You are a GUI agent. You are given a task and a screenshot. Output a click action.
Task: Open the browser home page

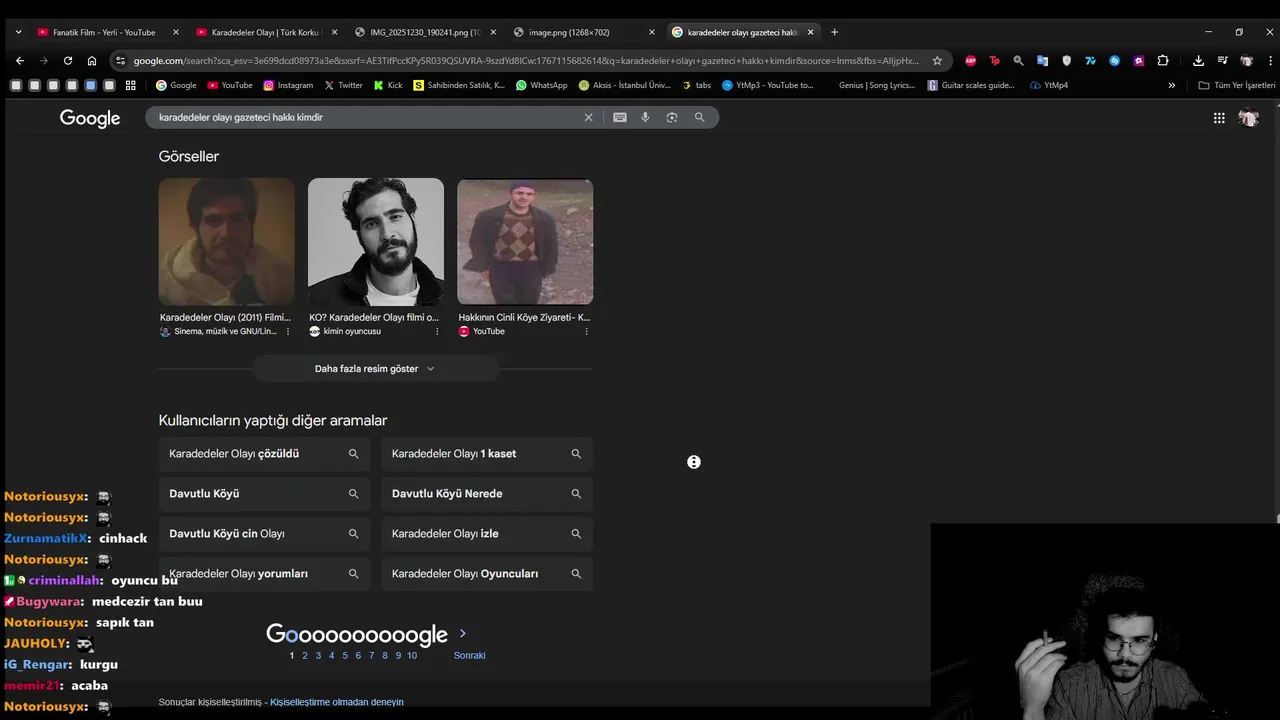(x=92, y=60)
